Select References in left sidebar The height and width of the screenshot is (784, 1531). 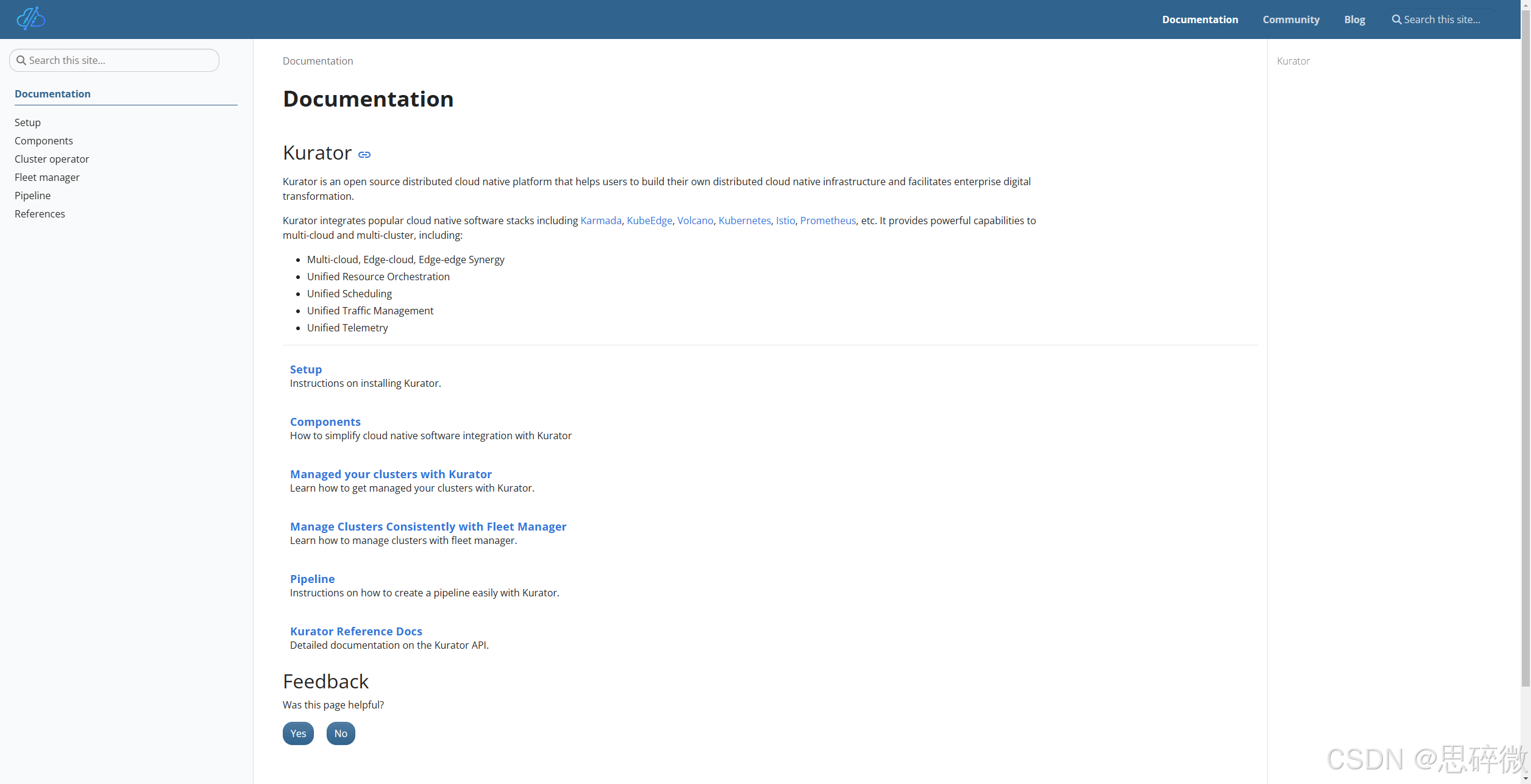point(40,214)
